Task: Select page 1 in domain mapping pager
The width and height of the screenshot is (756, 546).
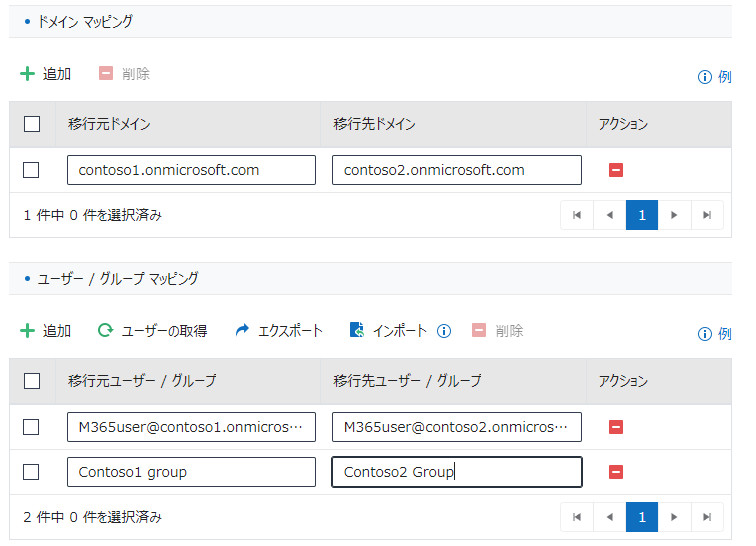Action: (642, 215)
